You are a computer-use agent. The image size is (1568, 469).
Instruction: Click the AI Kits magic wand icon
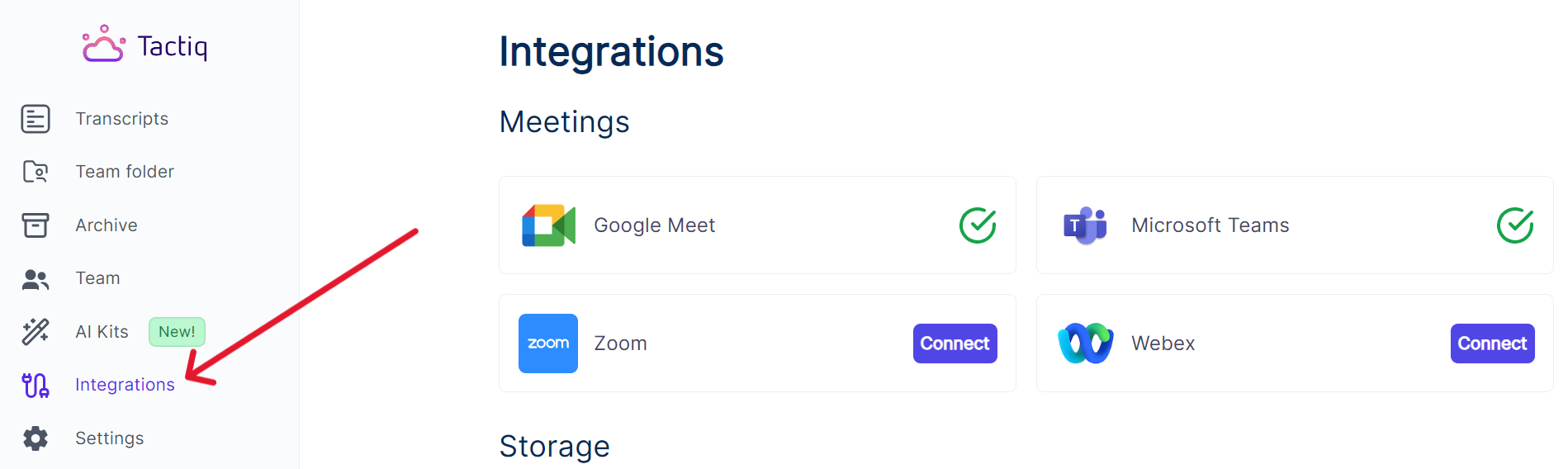coord(36,332)
